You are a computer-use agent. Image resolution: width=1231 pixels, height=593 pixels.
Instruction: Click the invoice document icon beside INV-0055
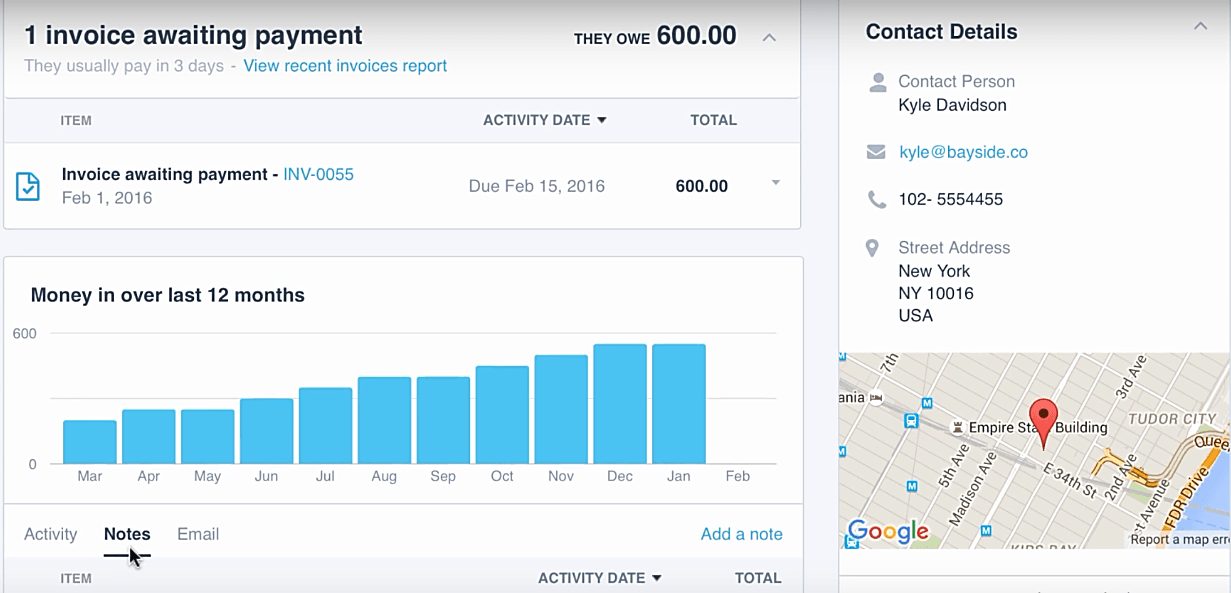[x=28, y=186]
